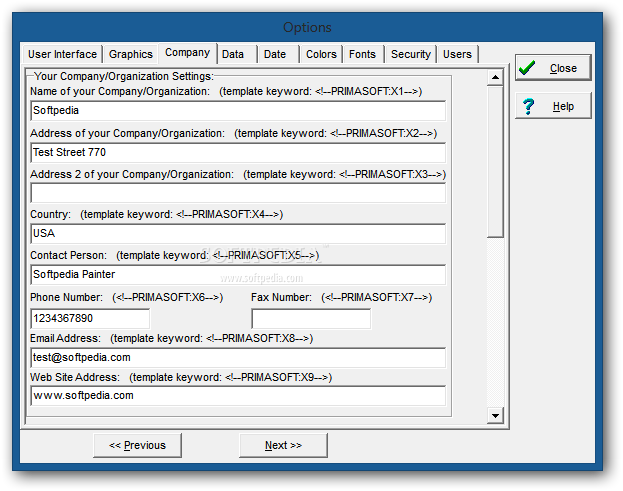Switch to the User Interface tab
Image resolution: width=623 pixels, height=491 pixels.
click(62, 54)
